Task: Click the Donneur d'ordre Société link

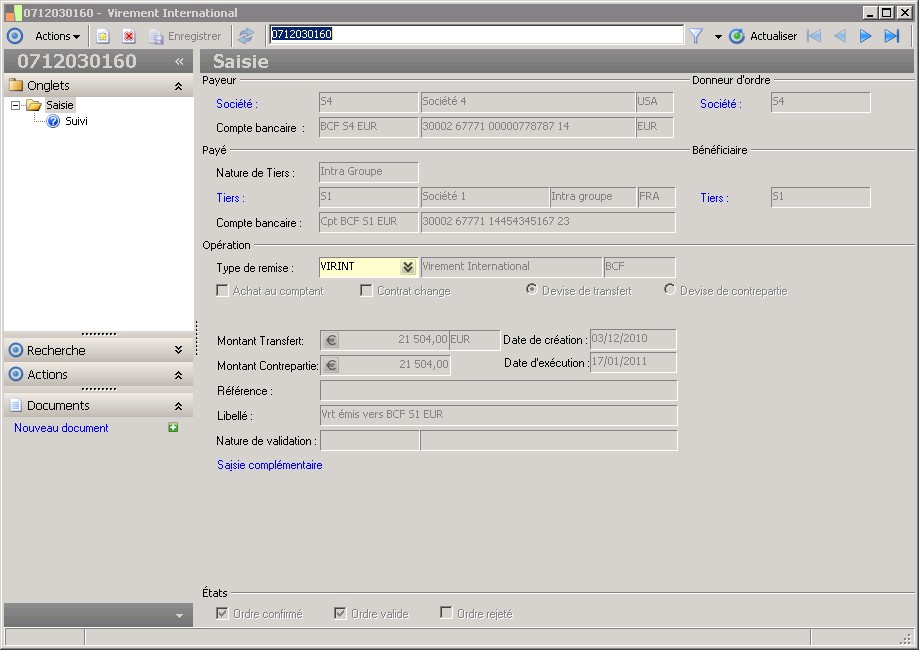Action: coord(721,104)
